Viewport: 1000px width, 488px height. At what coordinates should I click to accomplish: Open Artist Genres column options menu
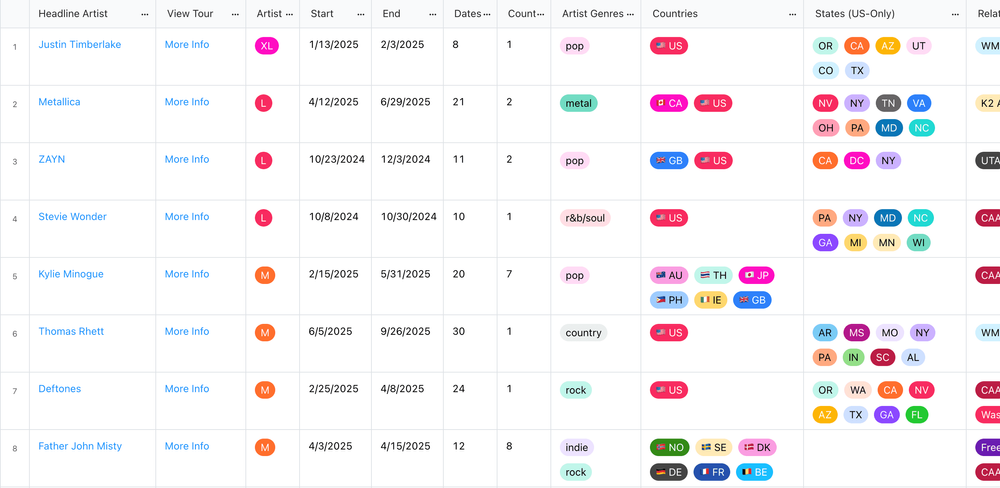point(631,14)
